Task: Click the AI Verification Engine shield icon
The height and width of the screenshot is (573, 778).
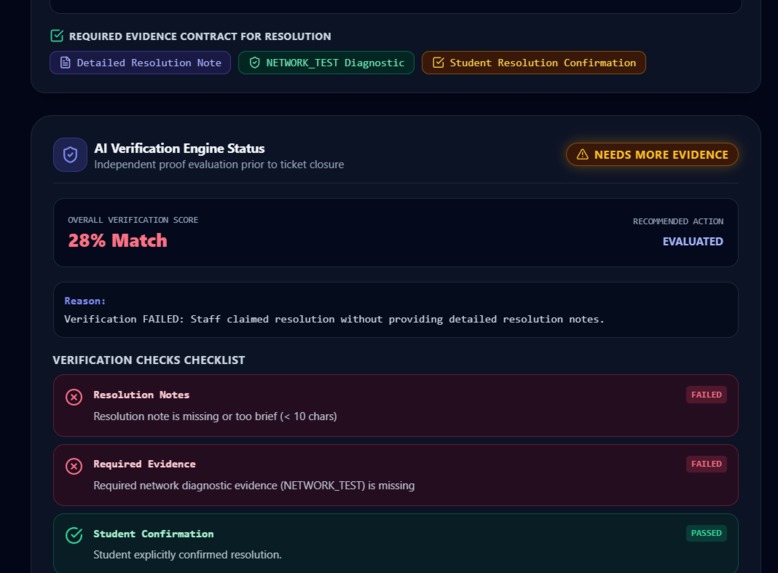Action: pos(70,155)
